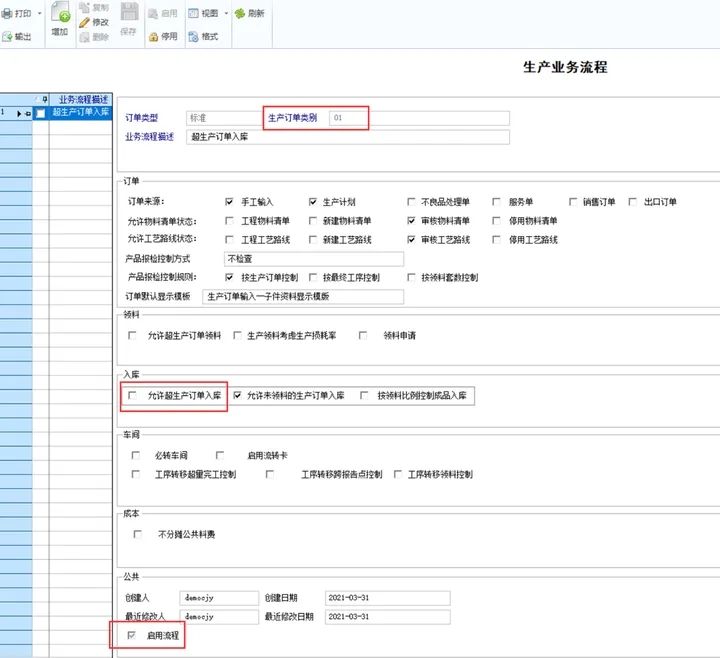Uncheck the 手工输入 order source checkbox

230,202
